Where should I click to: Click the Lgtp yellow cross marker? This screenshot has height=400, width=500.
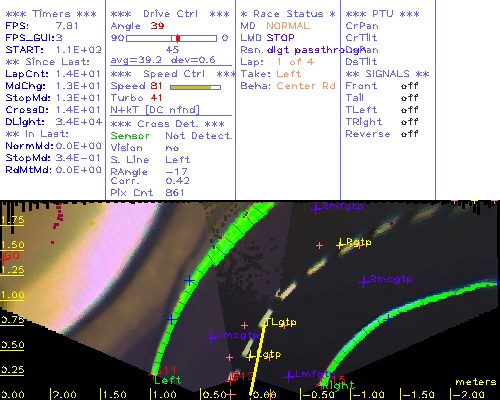coord(251,356)
